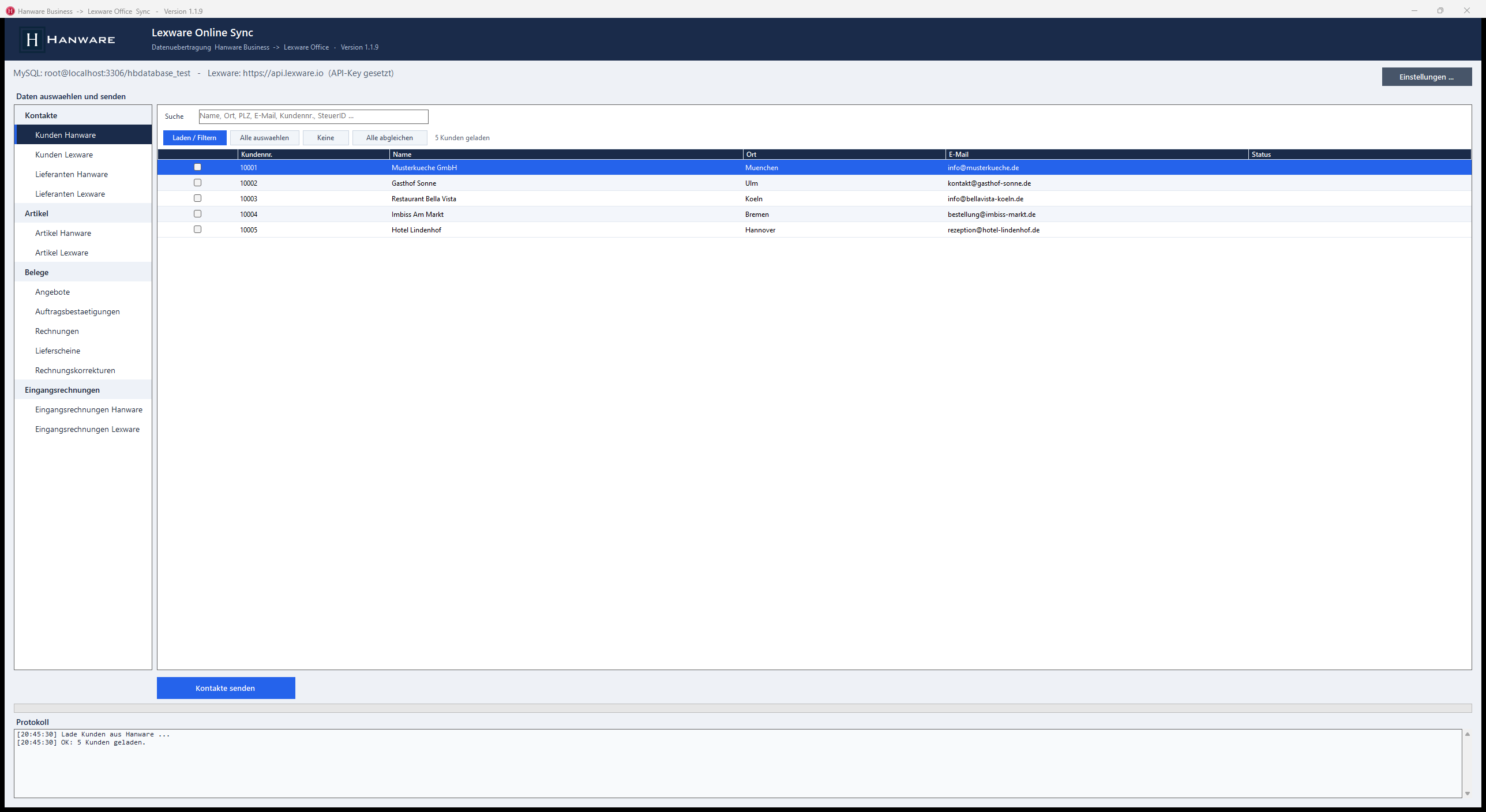Click the Artikel section header
This screenshot has height=812, width=1486.
tap(83, 213)
